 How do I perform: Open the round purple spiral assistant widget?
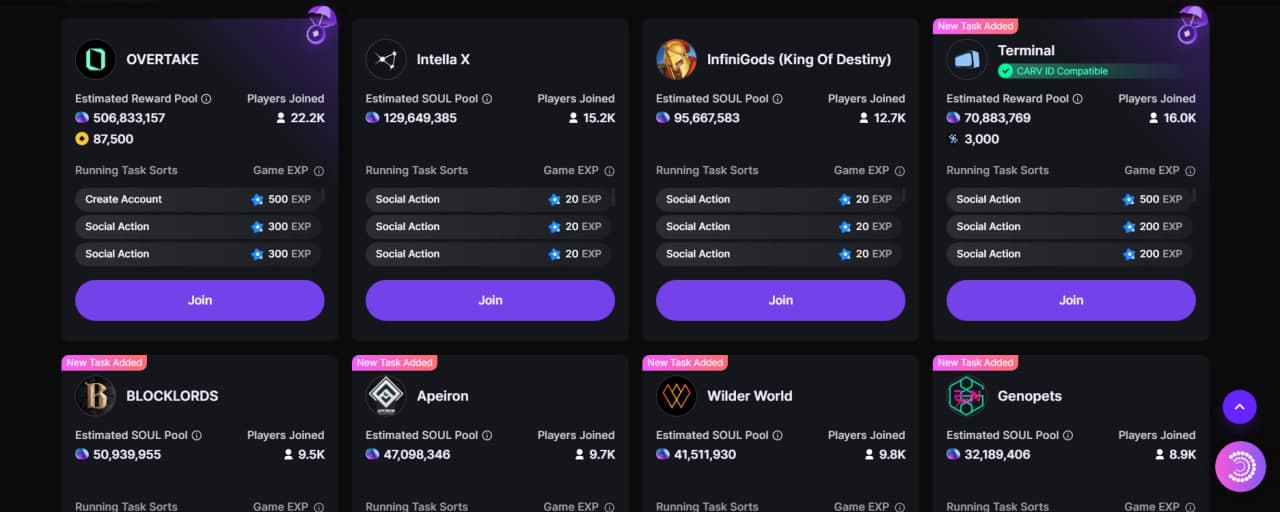[1241, 467]
